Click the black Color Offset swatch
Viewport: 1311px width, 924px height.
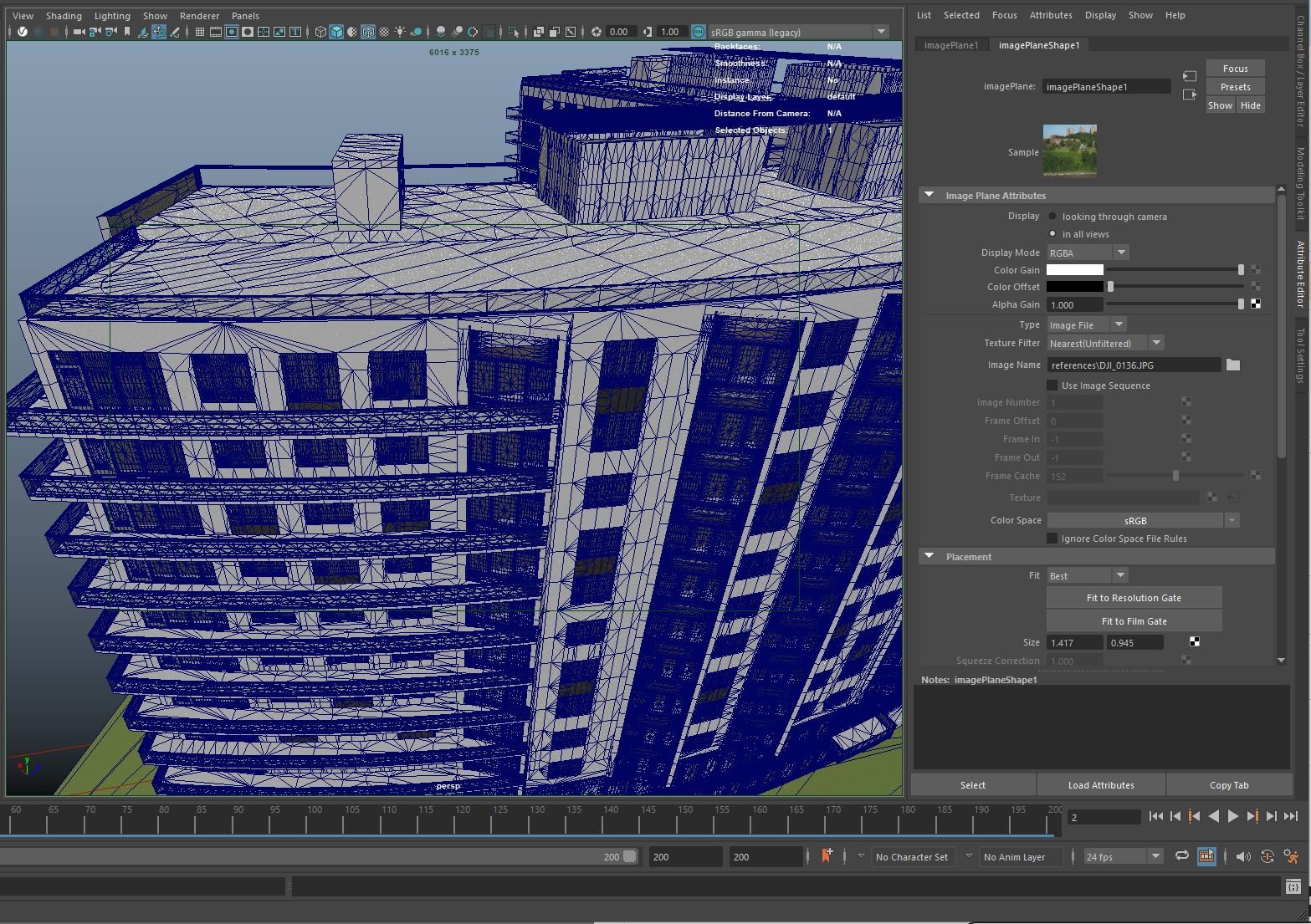click(1075, 287)
